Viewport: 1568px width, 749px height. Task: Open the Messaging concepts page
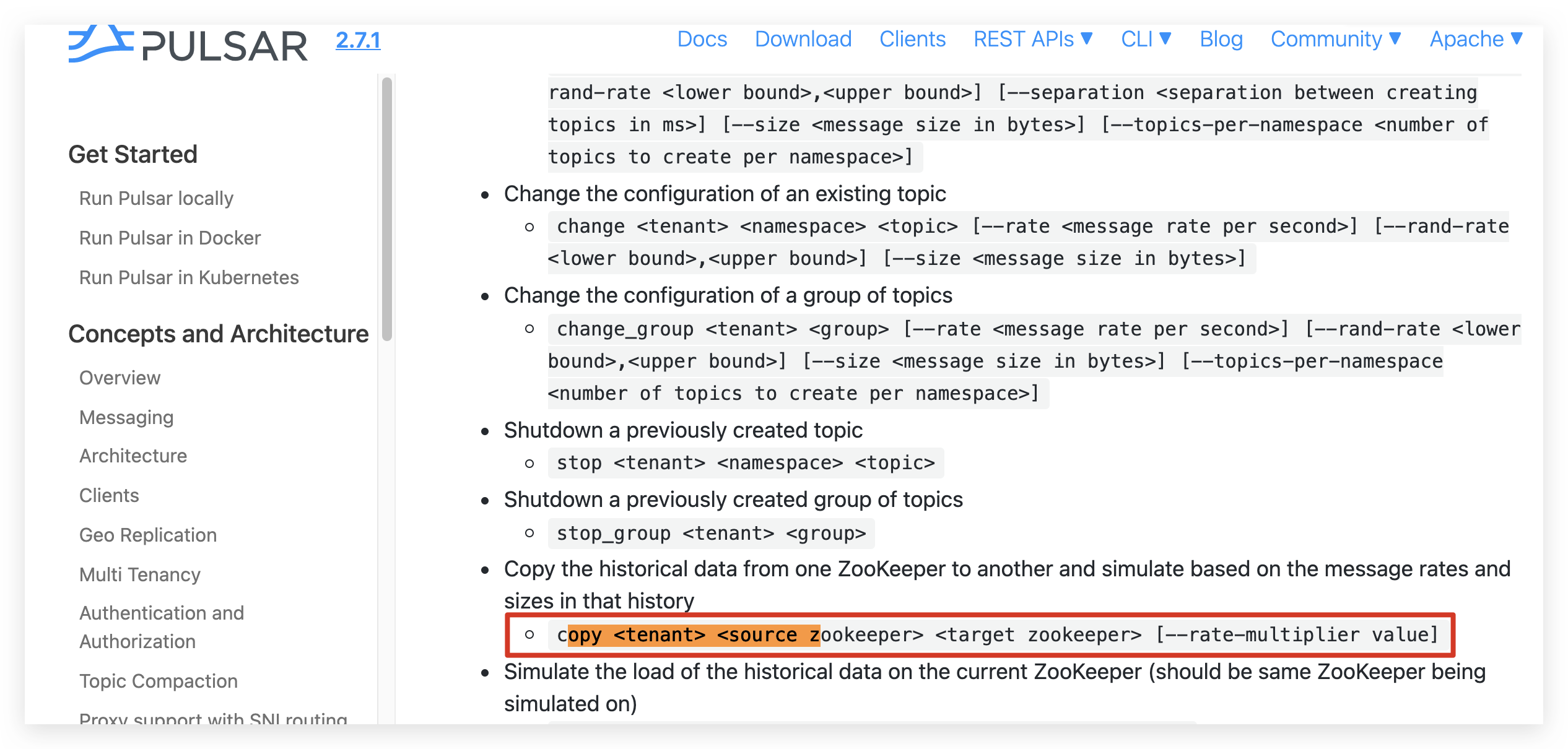tap(126, 417)
